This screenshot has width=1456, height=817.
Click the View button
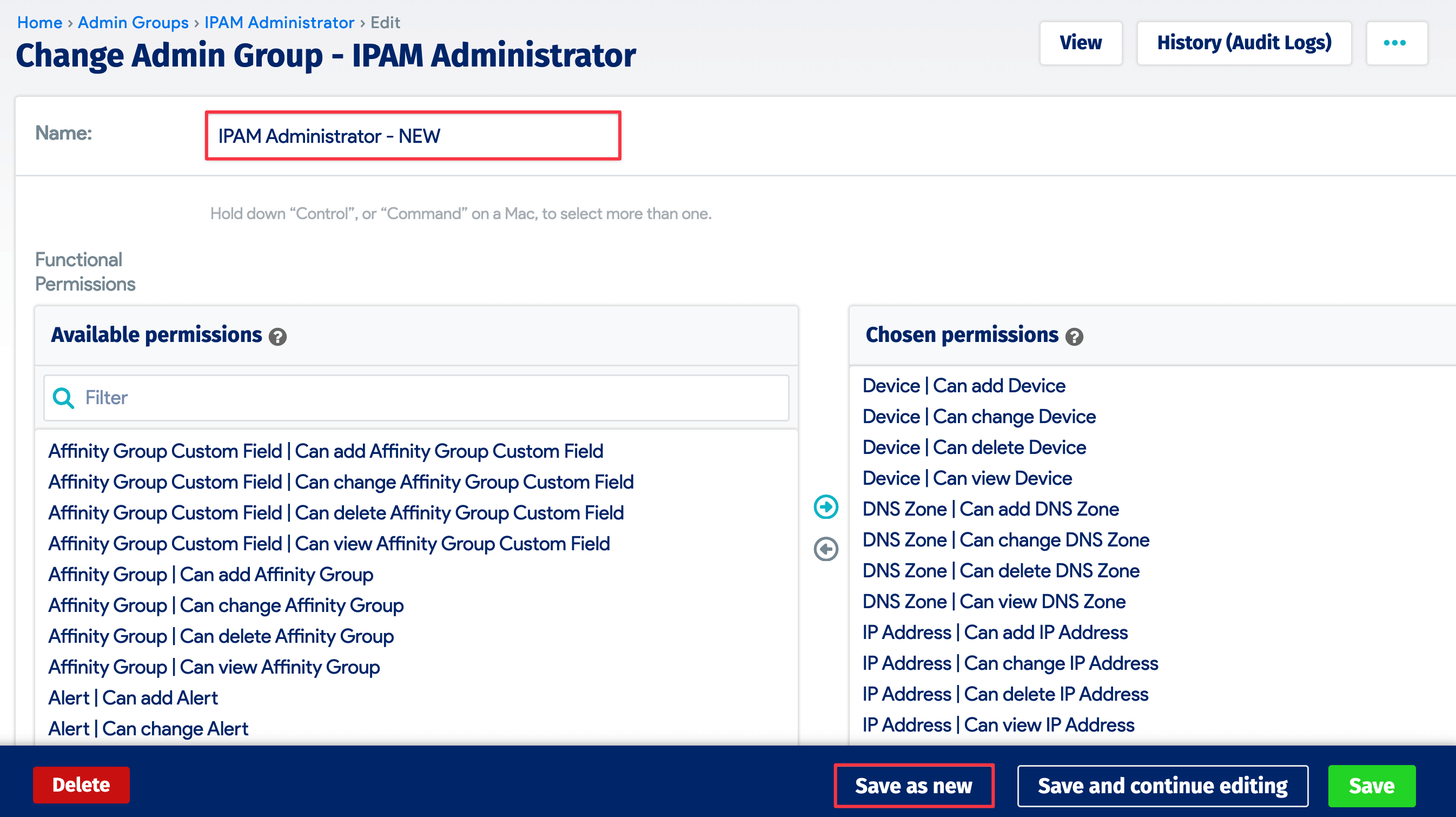coord(1080,42)
